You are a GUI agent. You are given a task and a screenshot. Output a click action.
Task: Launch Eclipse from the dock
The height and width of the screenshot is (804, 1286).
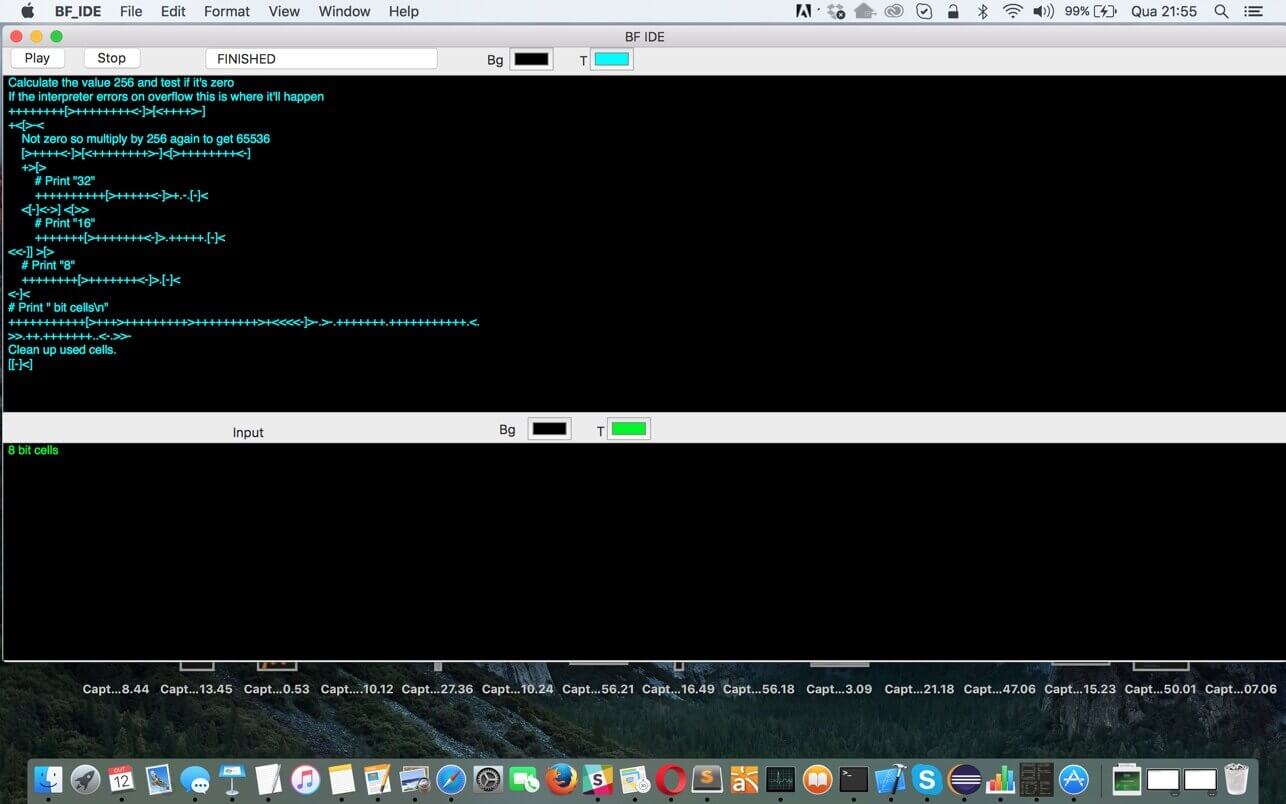[964, 779]
